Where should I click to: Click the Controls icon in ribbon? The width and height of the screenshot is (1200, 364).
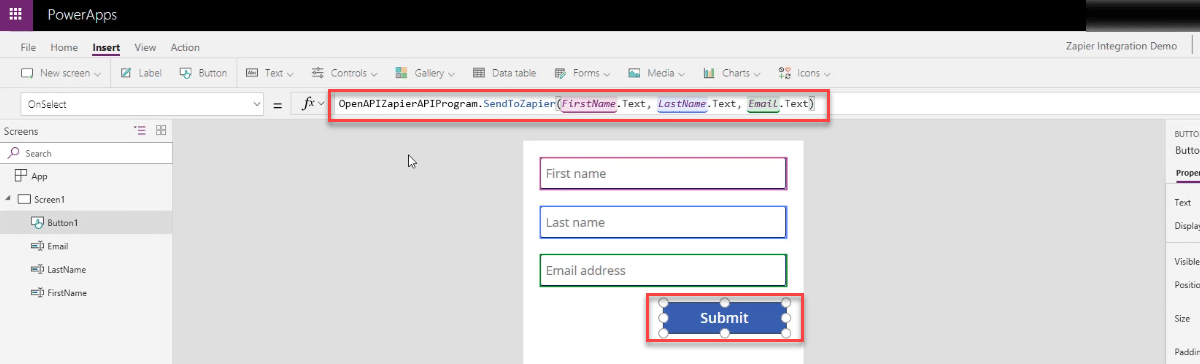pos(317,73)
